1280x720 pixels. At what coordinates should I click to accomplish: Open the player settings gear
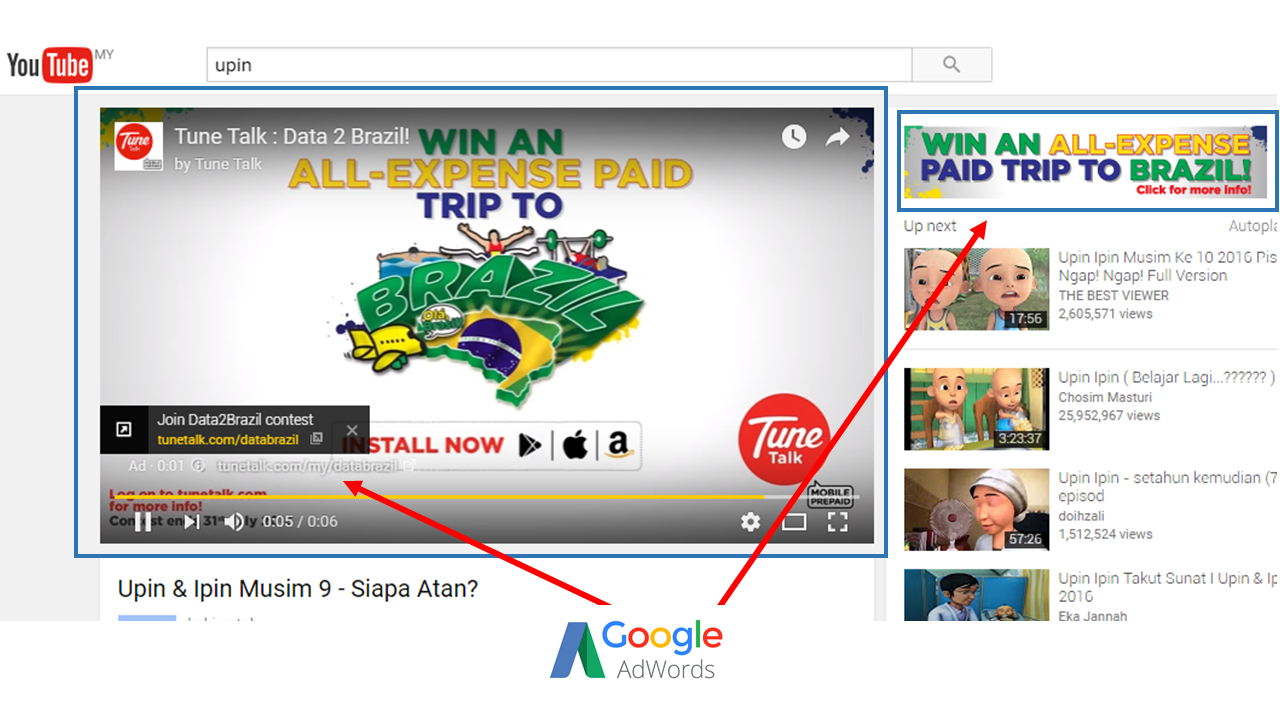coord(750,521)
